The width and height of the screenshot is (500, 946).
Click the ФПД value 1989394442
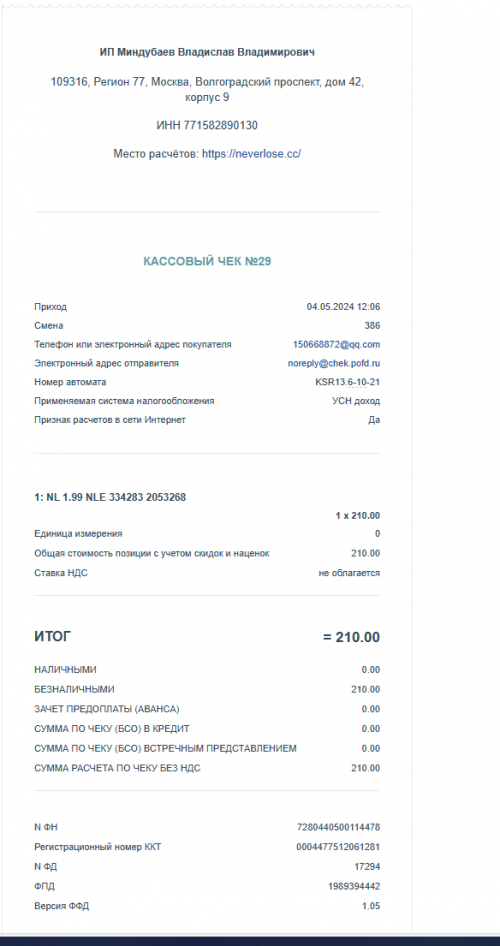(x=355, y=886)
